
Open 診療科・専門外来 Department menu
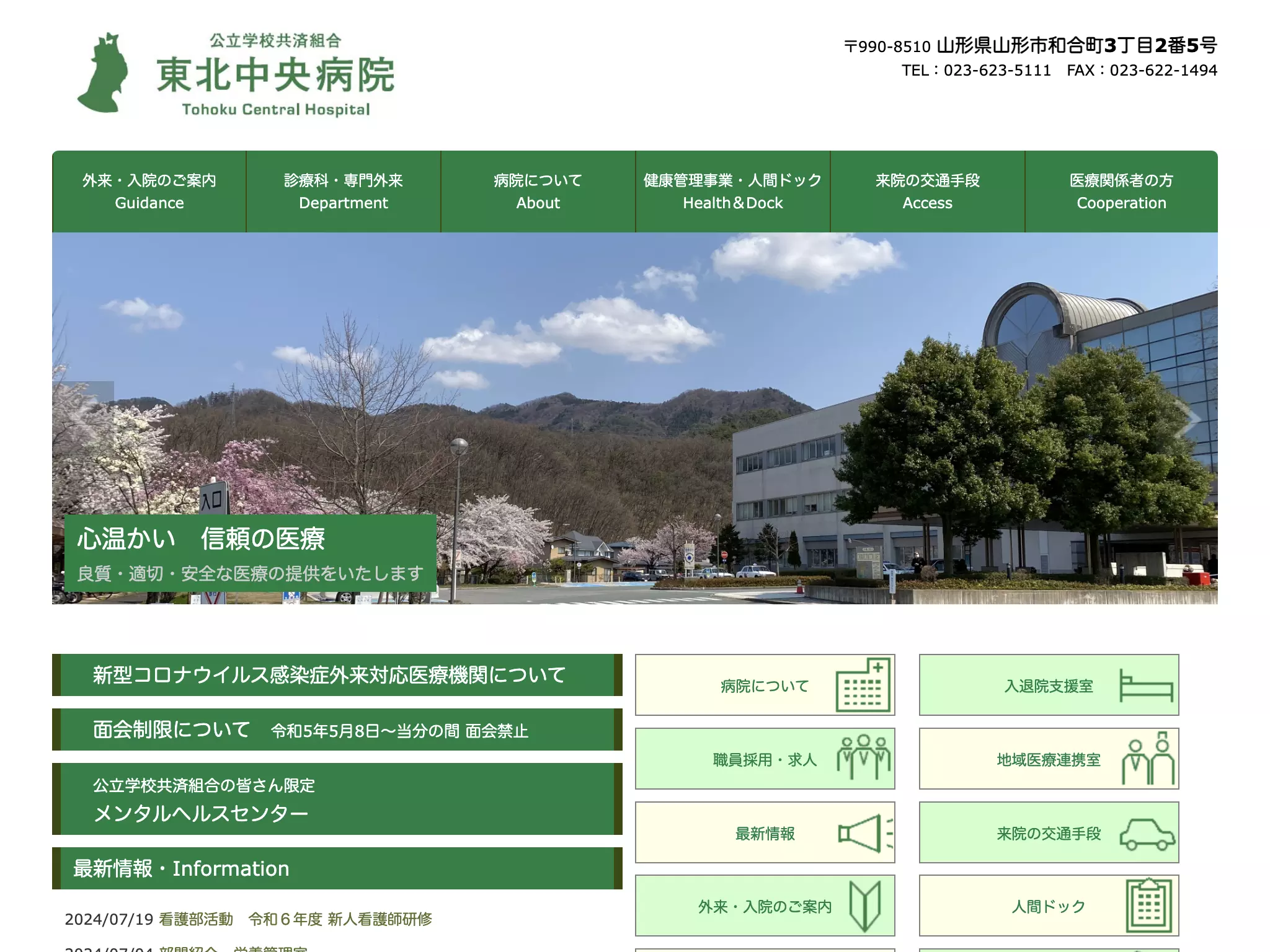pos(344,192)
